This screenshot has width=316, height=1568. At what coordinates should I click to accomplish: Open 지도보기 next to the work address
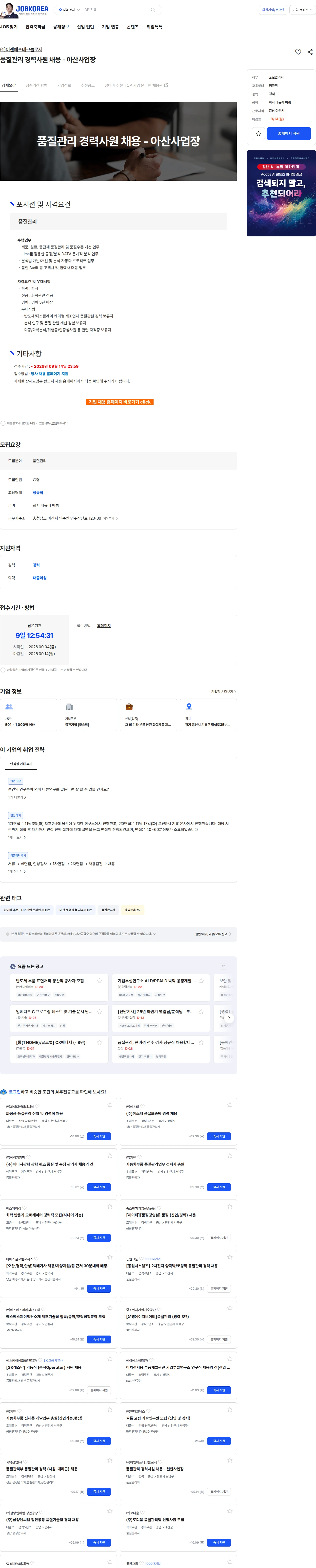click(x=110, y=519)
